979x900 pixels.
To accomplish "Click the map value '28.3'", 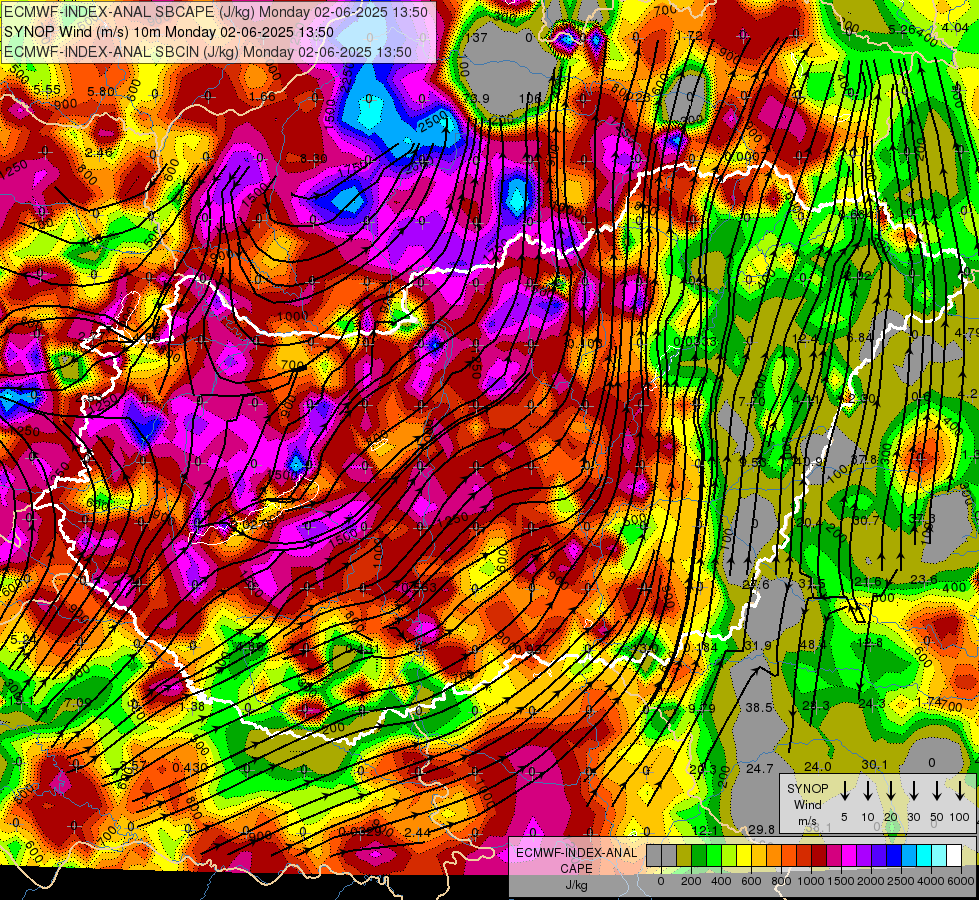I will coord(815,706).
